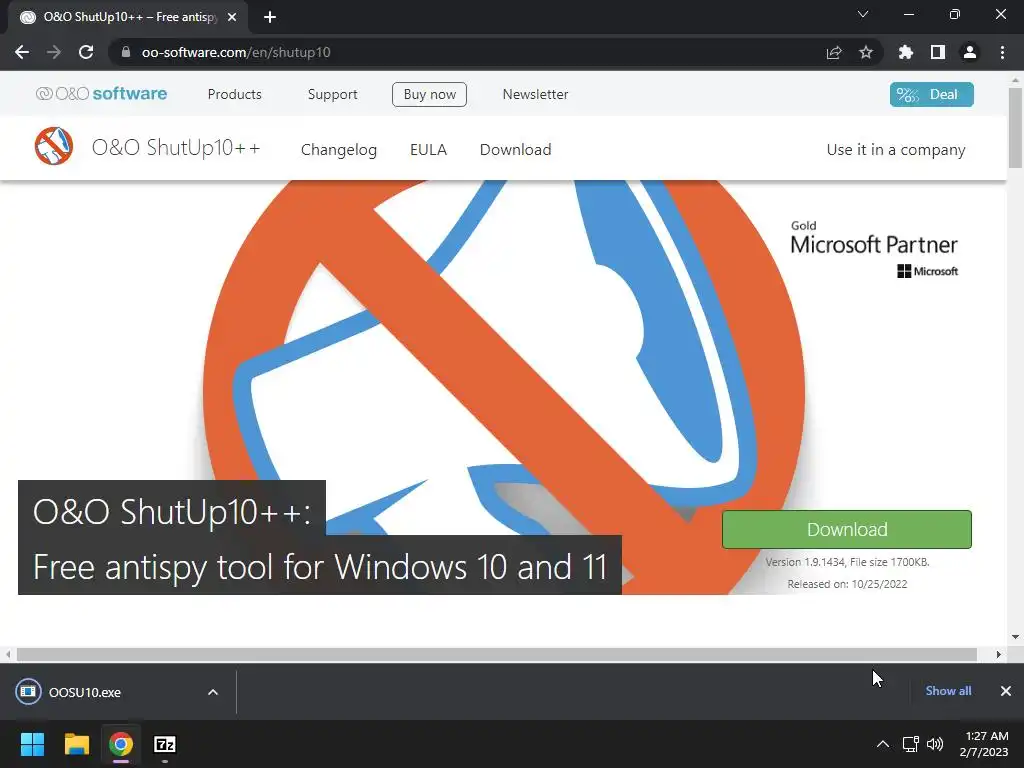Show all downloads
This screenshot has width=1024, height=768.
click(948, 691)
